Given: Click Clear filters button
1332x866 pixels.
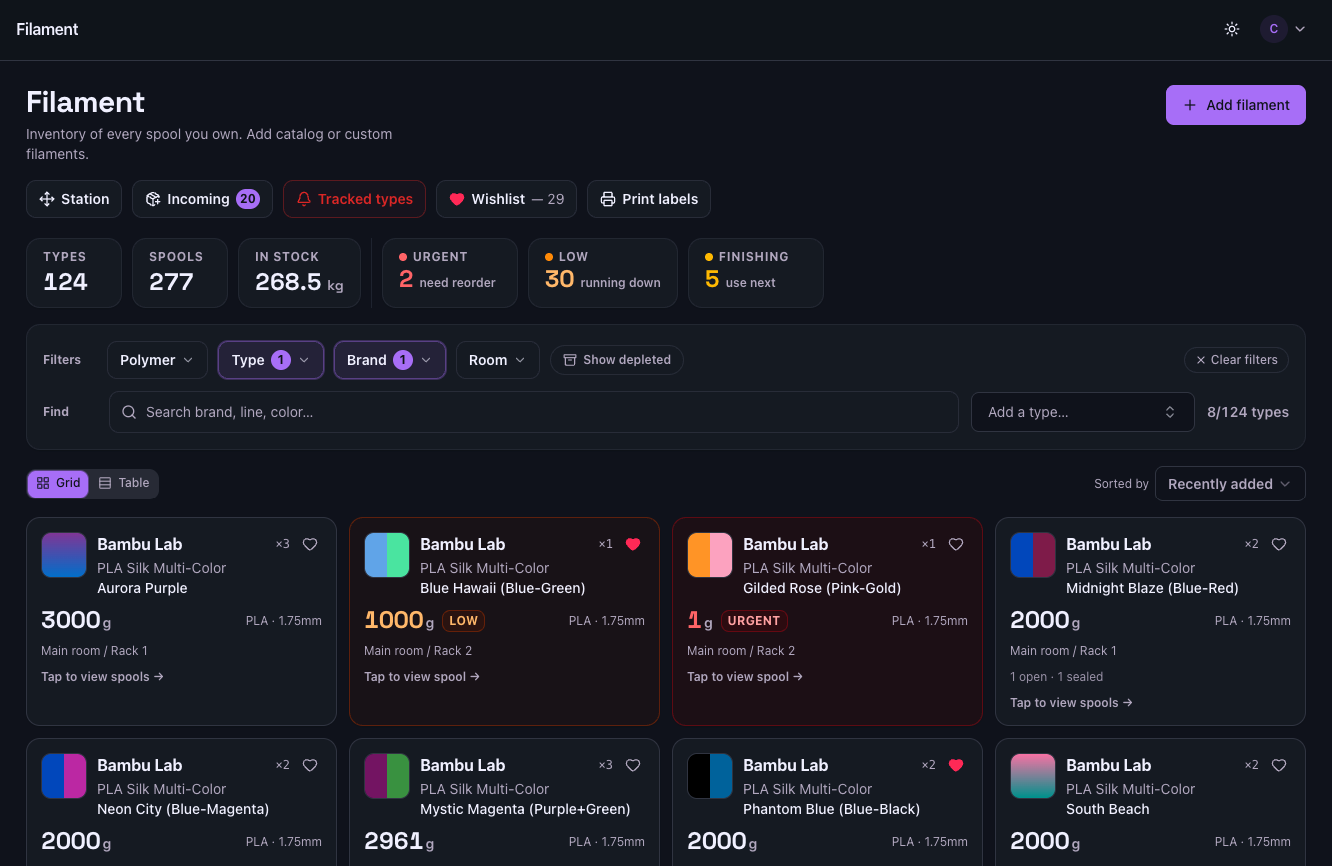Looking at the screenshot, I should tap(1236, 360).
